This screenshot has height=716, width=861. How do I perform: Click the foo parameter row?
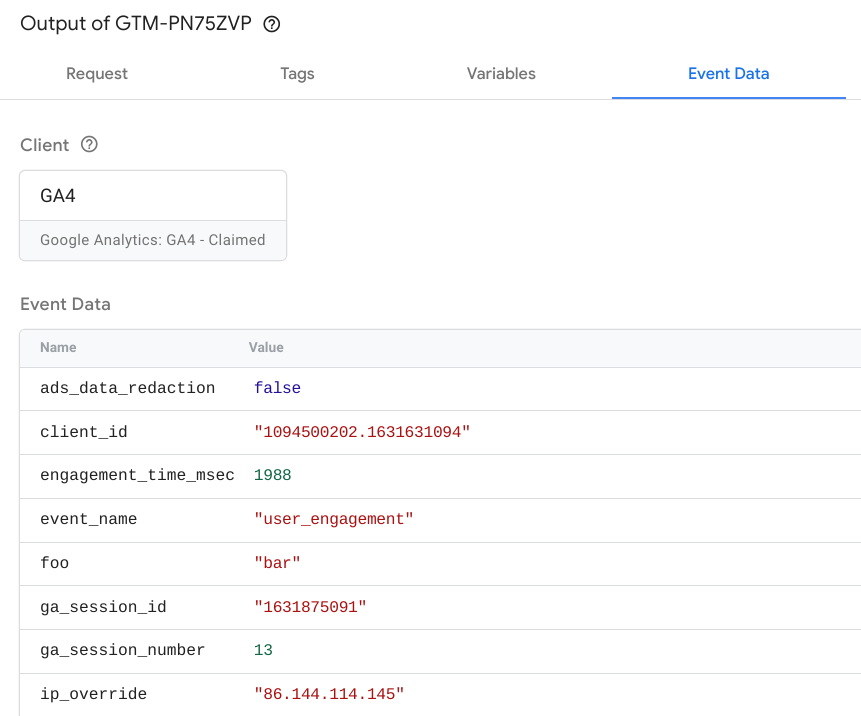(53, 563)
